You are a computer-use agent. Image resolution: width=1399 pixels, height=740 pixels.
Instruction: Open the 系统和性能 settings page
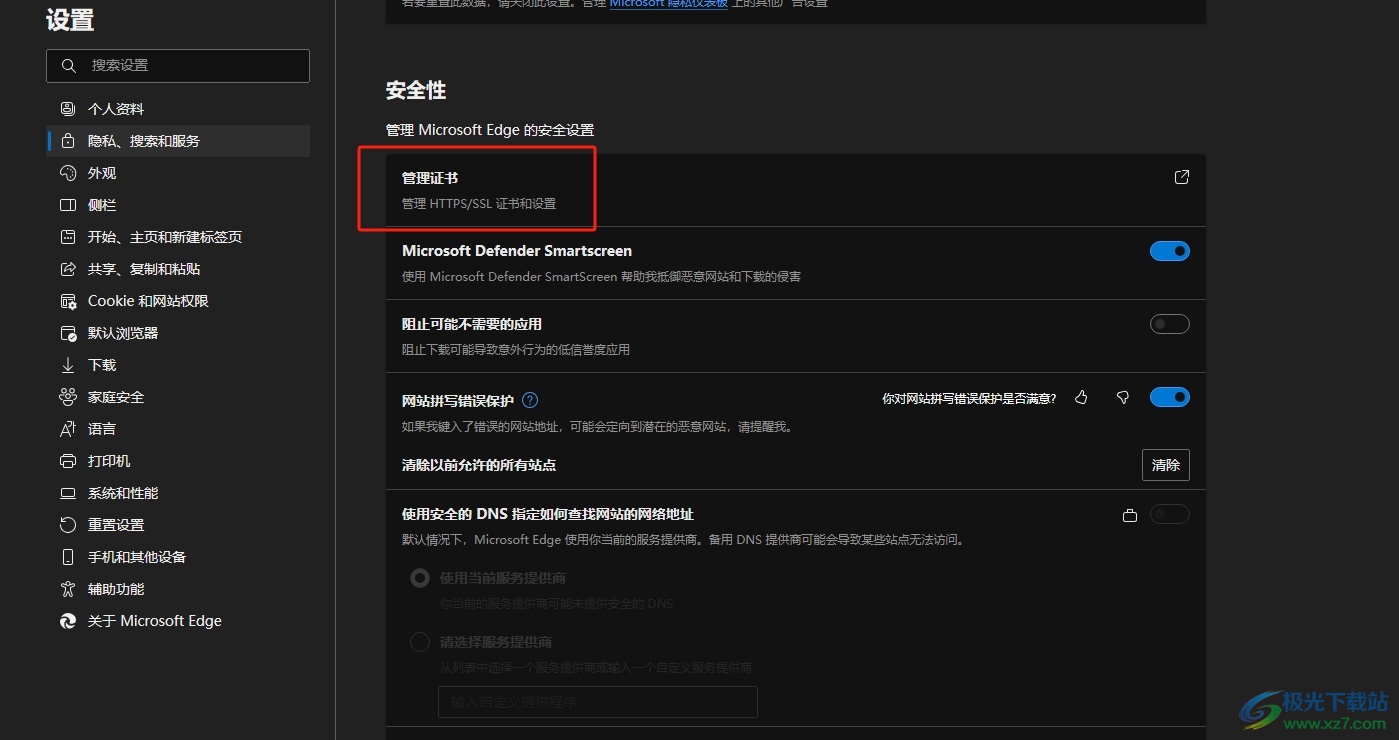pos(178,493)
